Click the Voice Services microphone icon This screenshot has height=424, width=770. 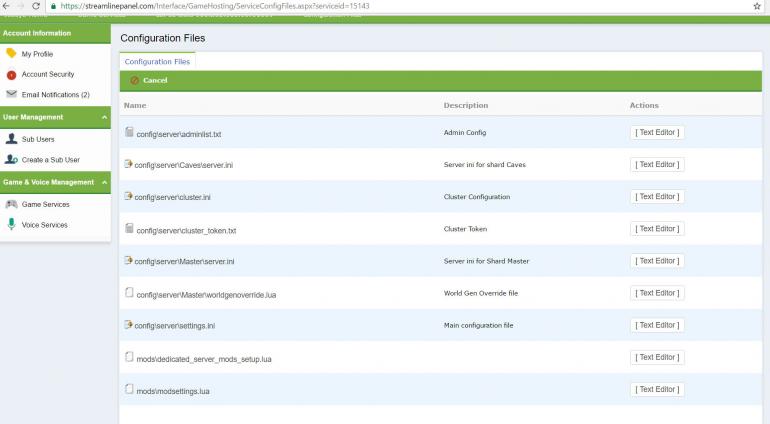(11, 225)
